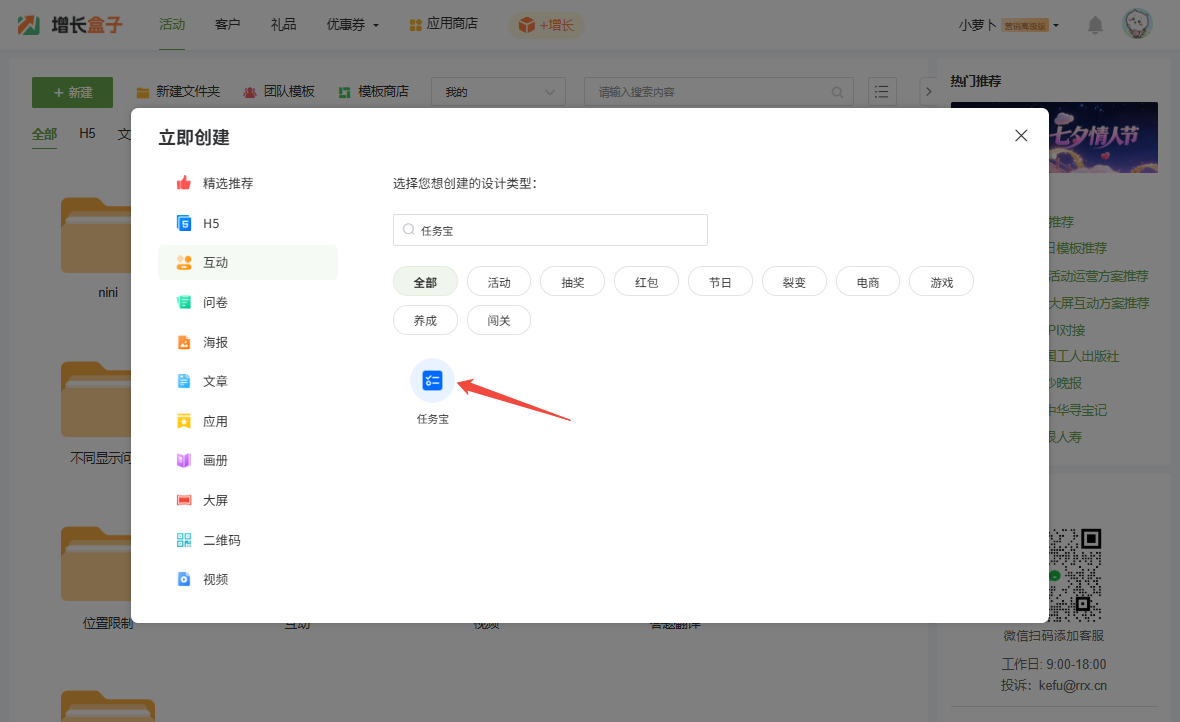The height and width of the screenshot is (722, 1180).
Task: Expand the 优惠券 dropdown menu
Action: point(353,25)
